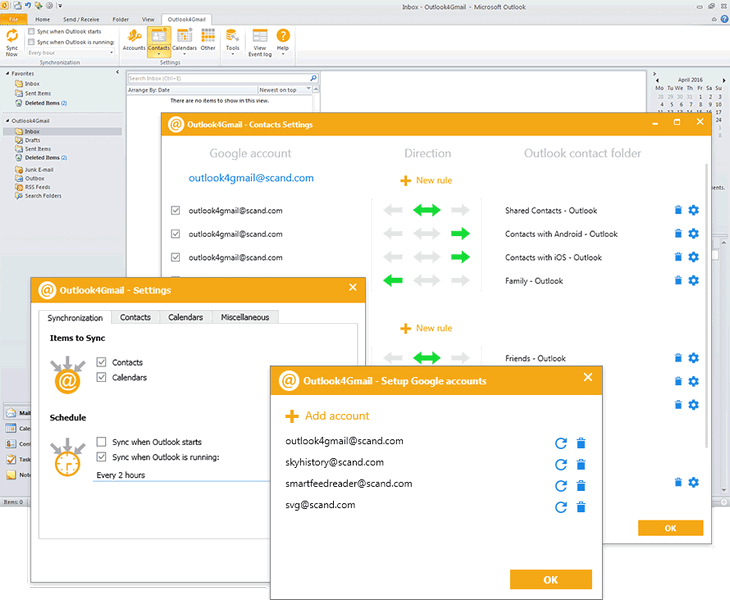Open Accounts settings in the ribbon
Viewport: 730px width, 600px height.
click(134, 41)
